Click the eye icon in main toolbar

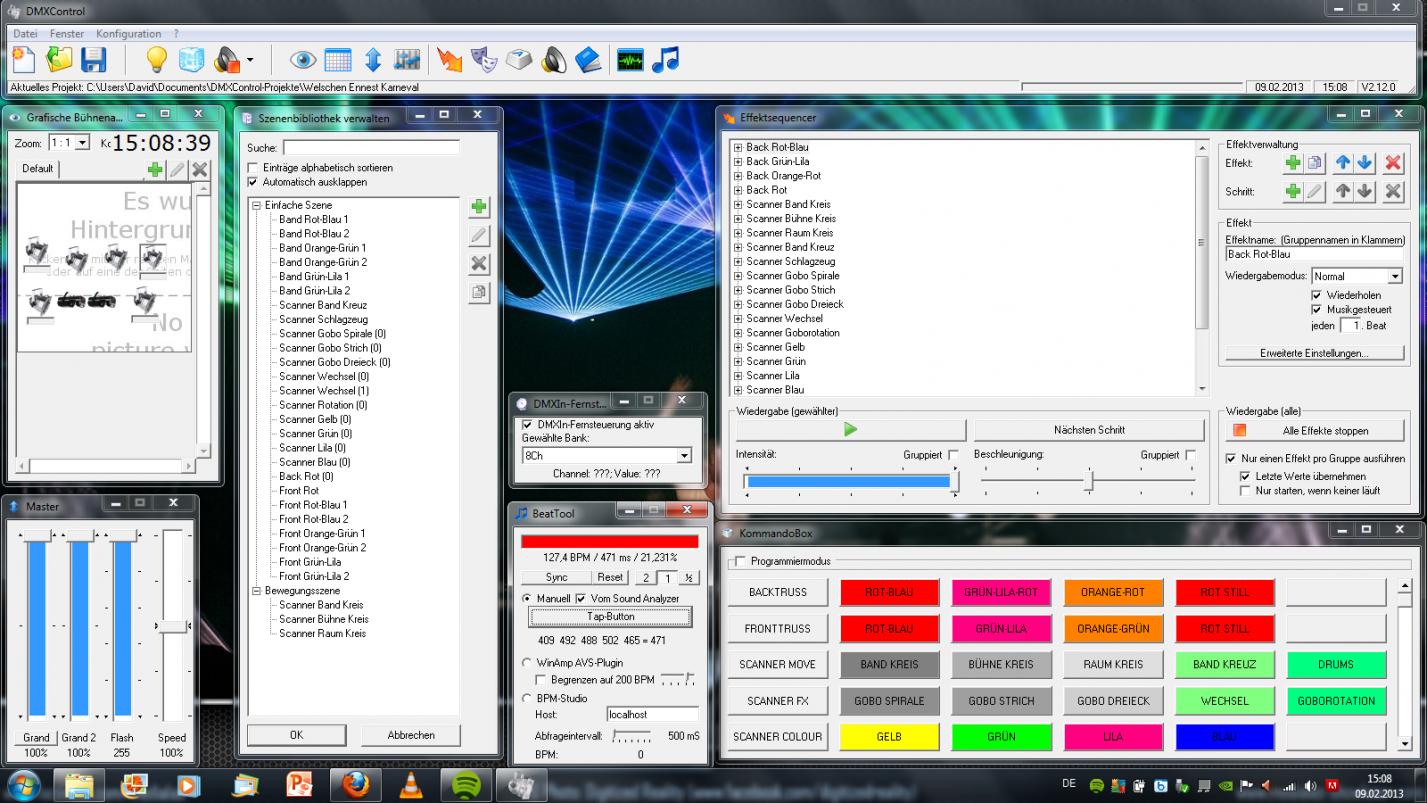coord(302,60)
